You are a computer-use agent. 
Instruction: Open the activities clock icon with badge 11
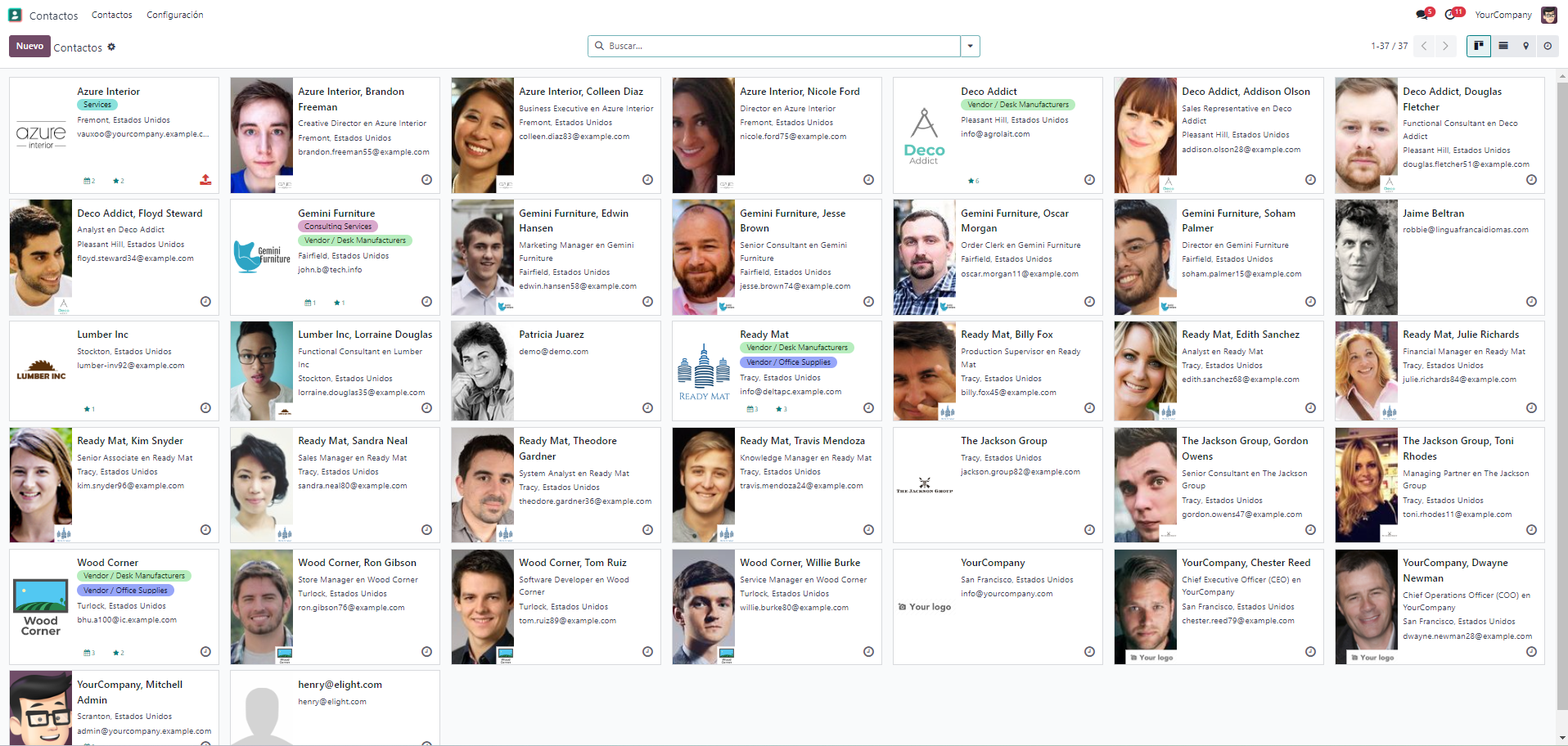tap(1450, 15)
